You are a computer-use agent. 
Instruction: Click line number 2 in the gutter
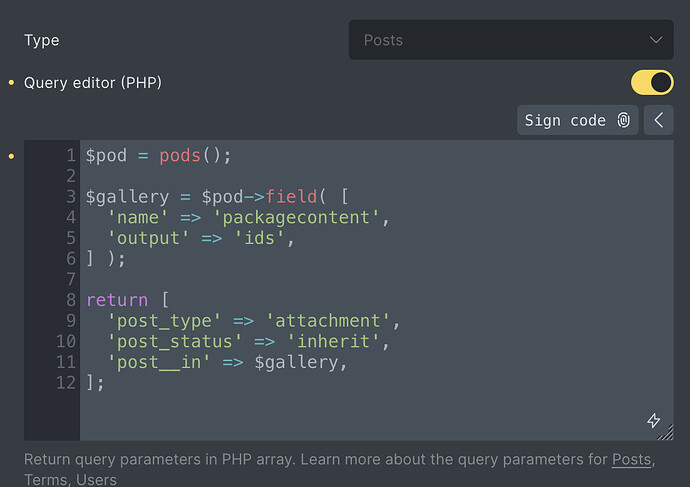point(71,176)
